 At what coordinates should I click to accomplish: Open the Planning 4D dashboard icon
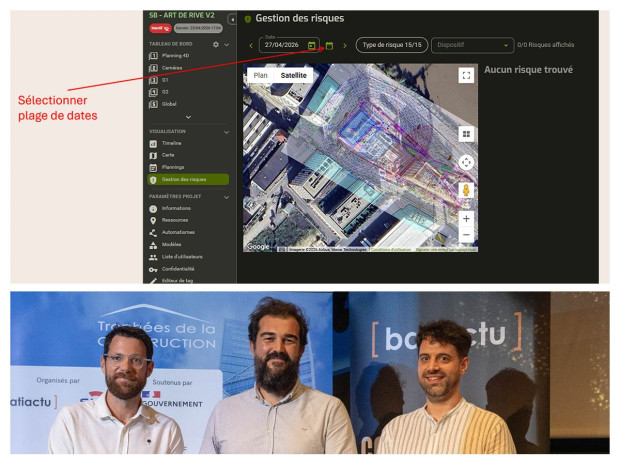tap(153, 56)
